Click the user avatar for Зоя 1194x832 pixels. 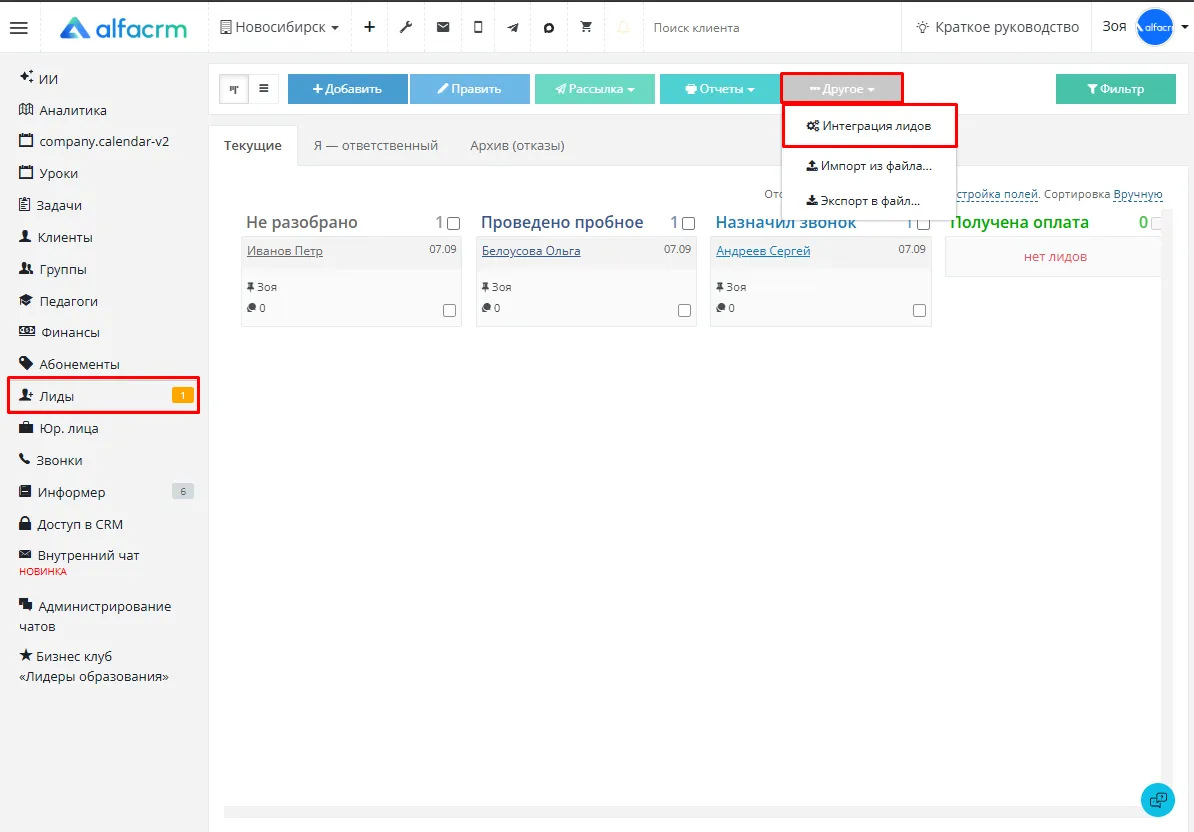[x=1154, y=27]
